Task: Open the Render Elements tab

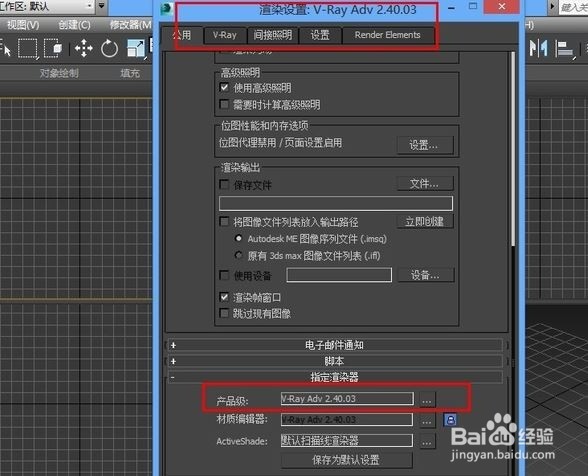Action: 387,35
